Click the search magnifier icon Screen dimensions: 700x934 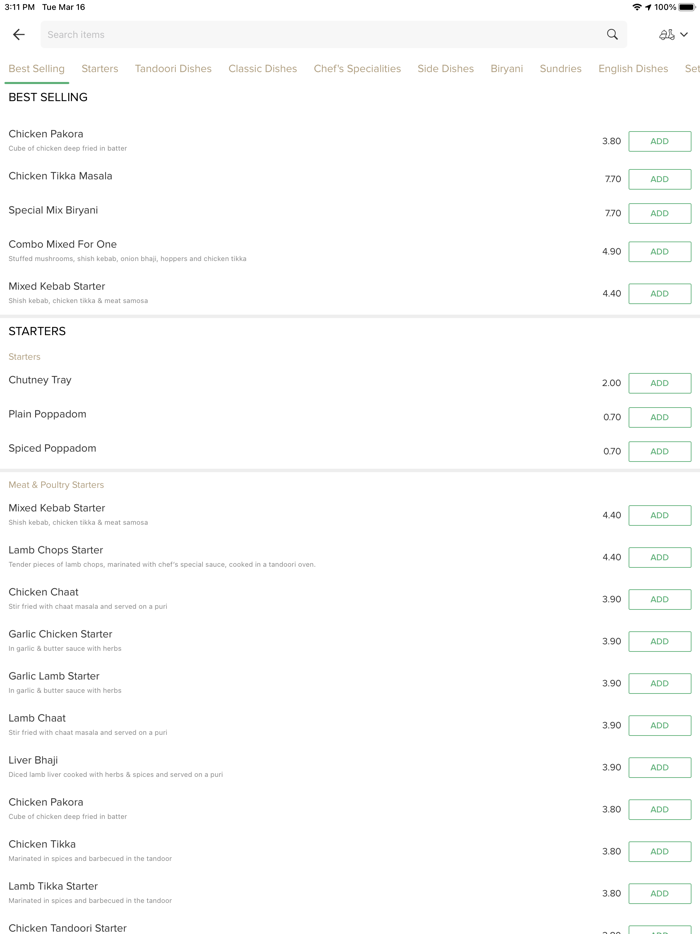point(612,35)
